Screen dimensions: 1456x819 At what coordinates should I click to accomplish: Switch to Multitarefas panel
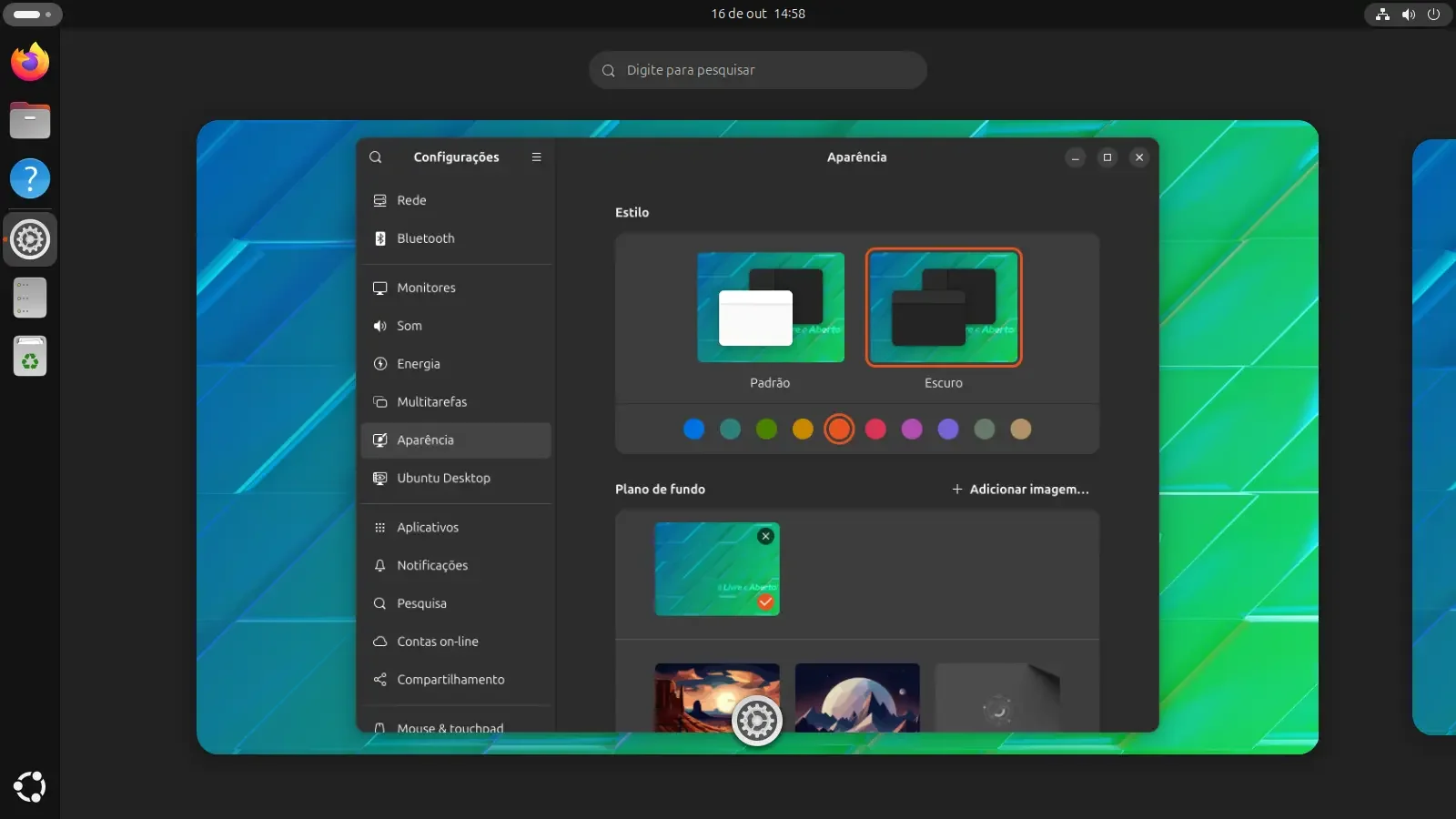(x=456, y=402)
